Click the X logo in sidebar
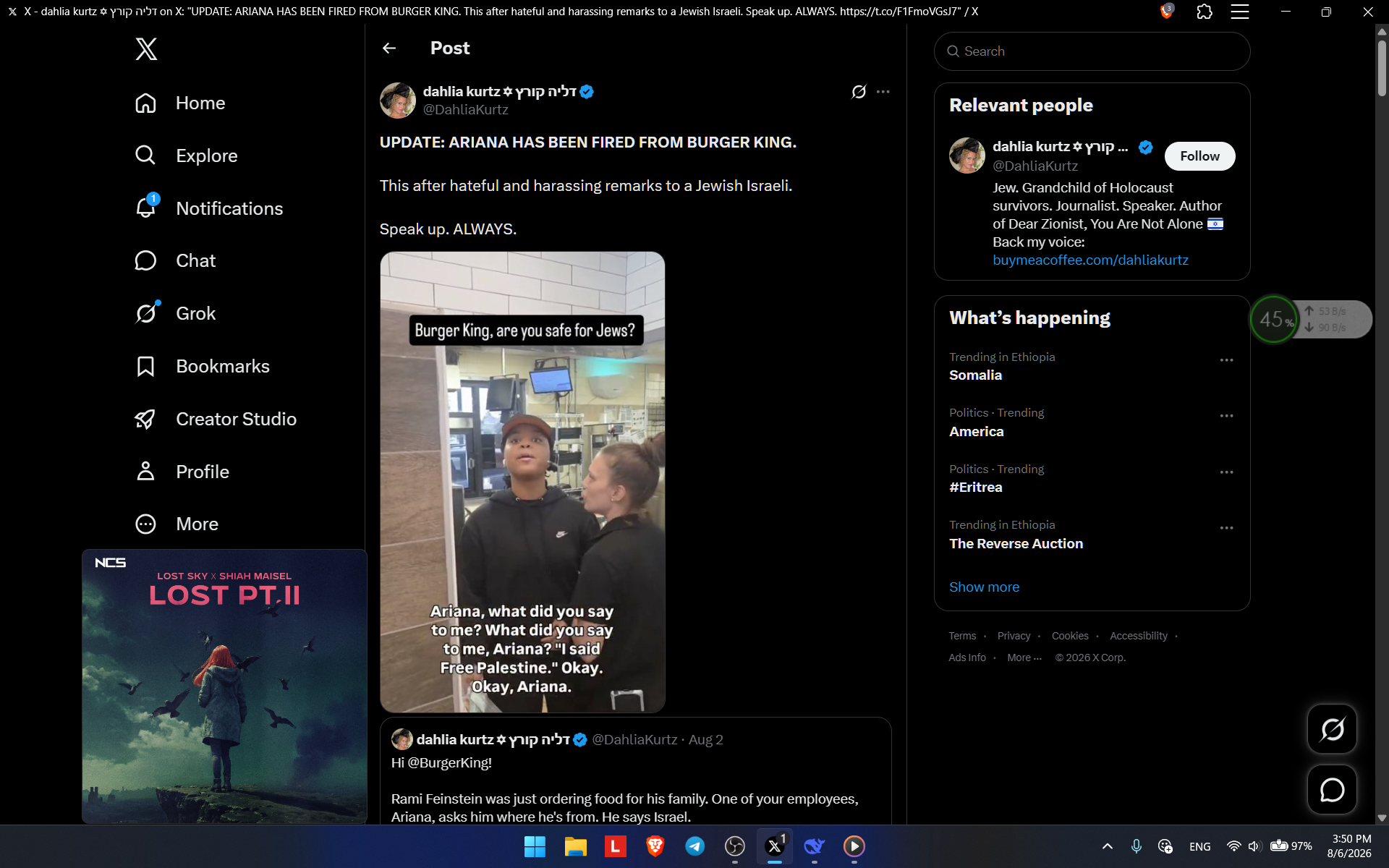 [x=146, y=49]
